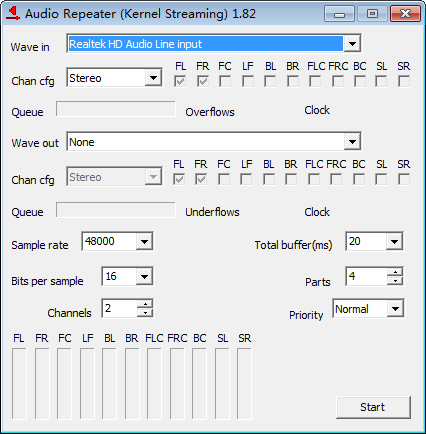
Task: Click the Wave in Queue progress bar
Action: [x=116, y=109]
